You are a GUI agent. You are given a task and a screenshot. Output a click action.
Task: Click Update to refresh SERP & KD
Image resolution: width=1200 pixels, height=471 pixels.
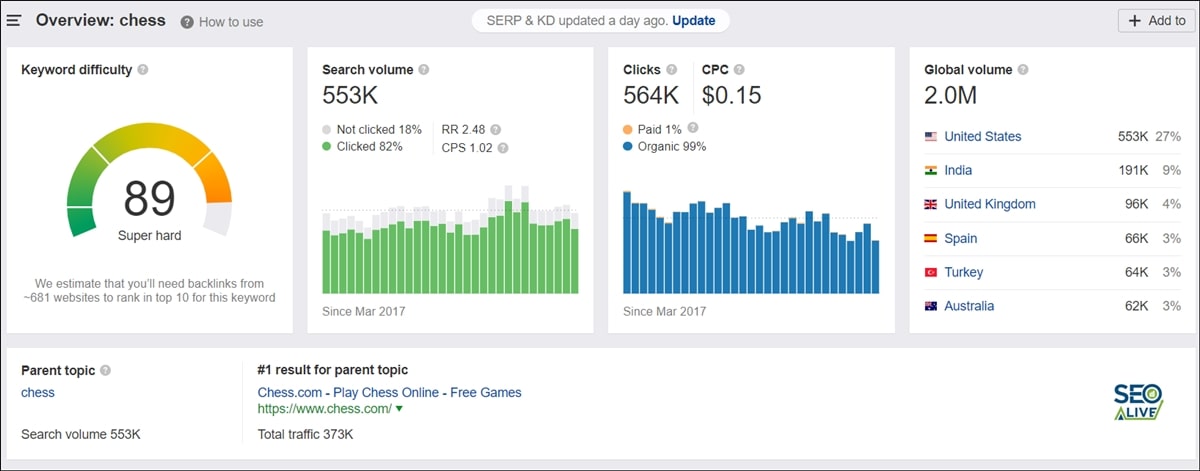pyautogui.click(x=693, y=21)
